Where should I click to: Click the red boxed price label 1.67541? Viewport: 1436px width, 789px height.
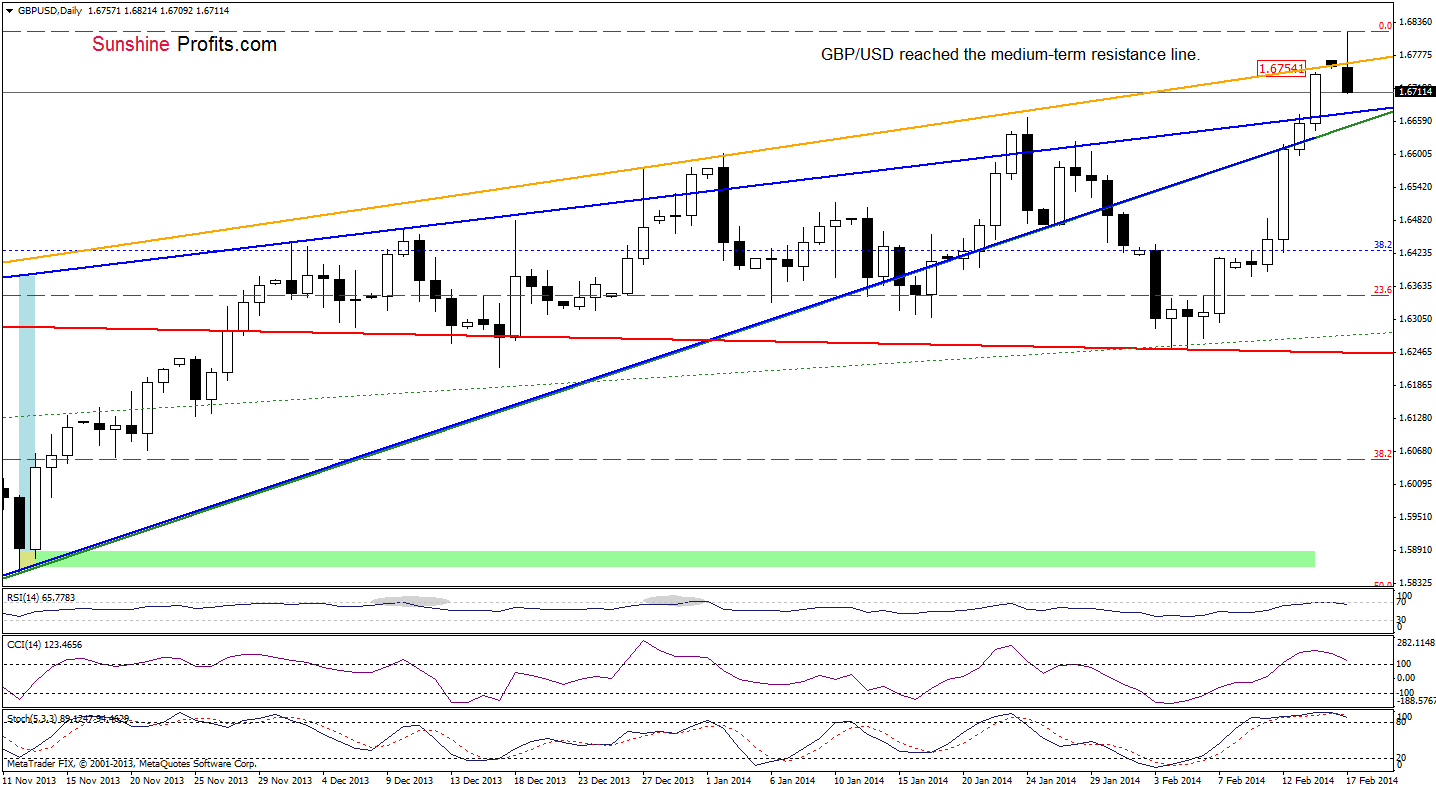pyautogui.click(x=1281, y=69)
